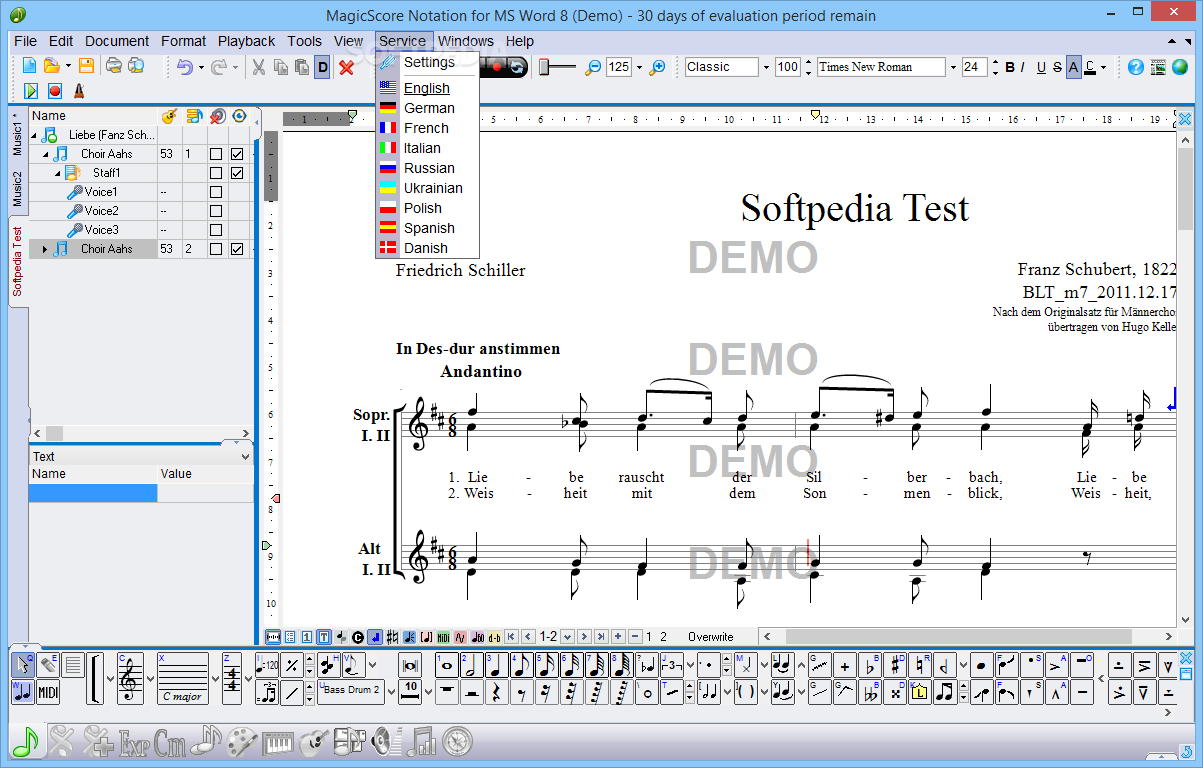Click the Zoom in magnifier icon

point(657,67)
